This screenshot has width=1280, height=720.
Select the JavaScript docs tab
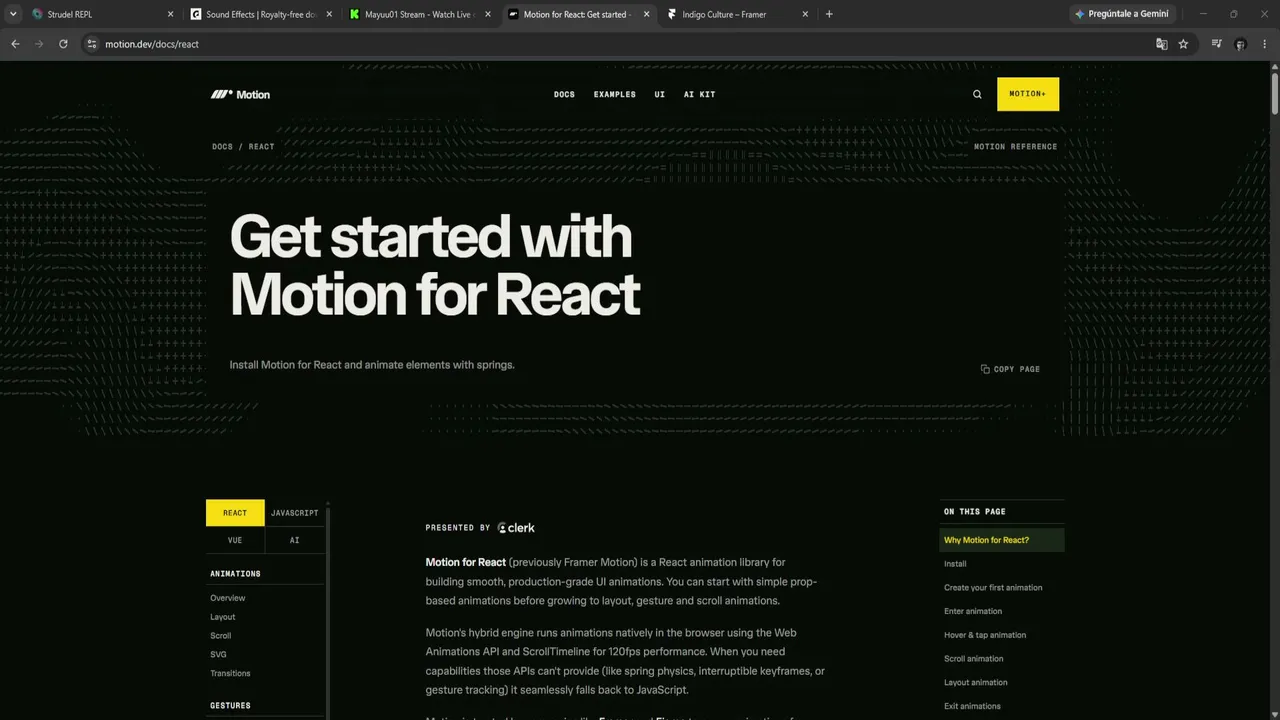pos(294,513)
